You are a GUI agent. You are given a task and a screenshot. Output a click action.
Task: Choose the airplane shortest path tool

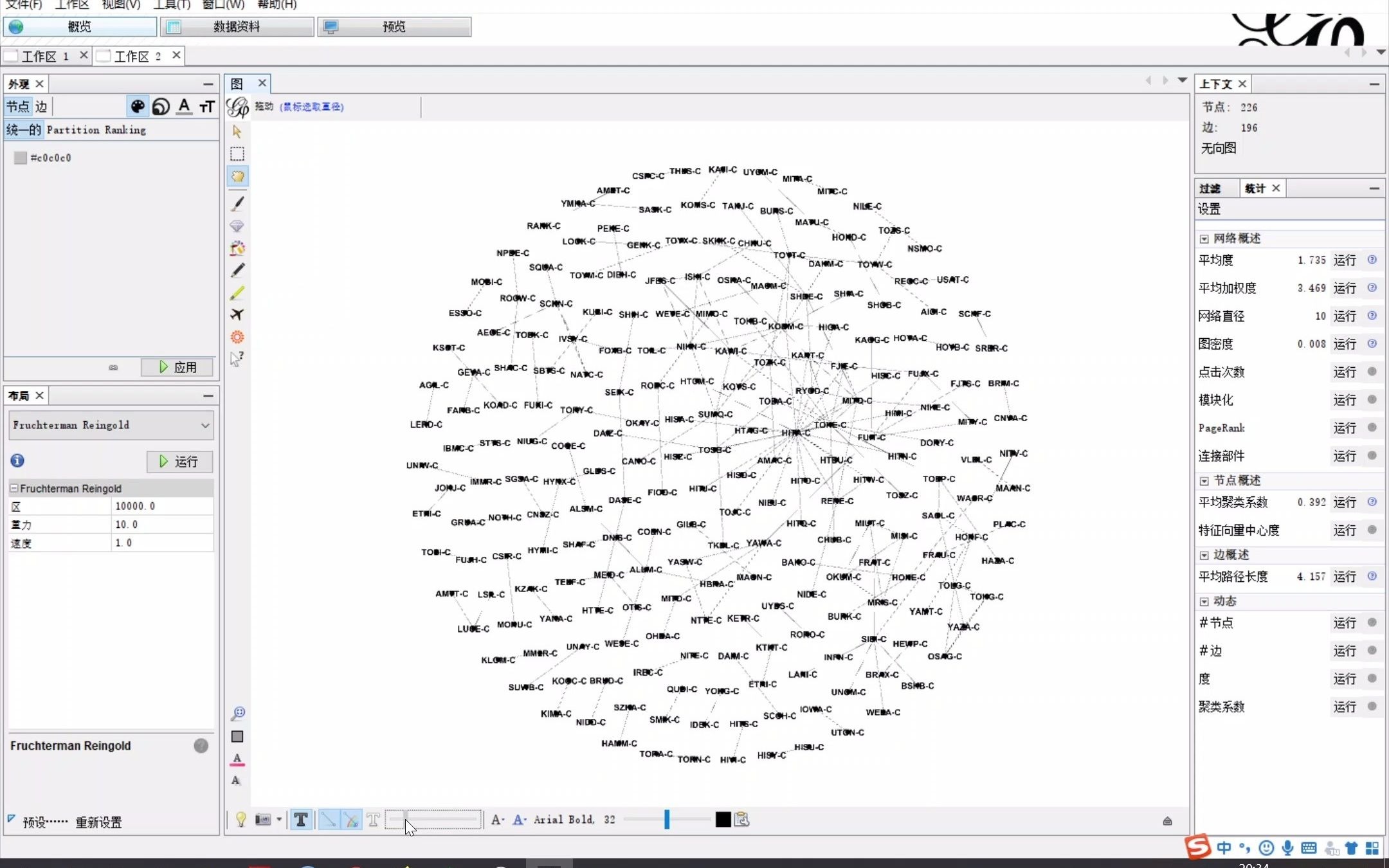[x=237, y=314]
